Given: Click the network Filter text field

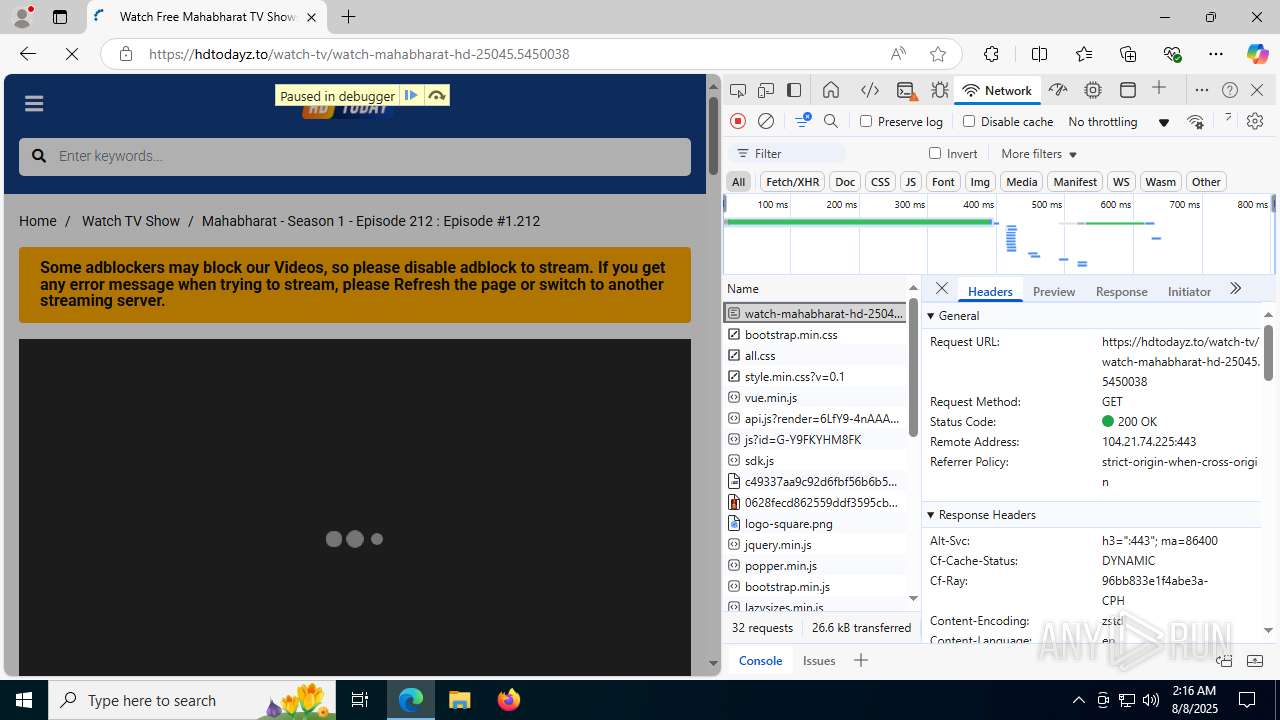Looking at the screenshot, I should click(788, 153).
